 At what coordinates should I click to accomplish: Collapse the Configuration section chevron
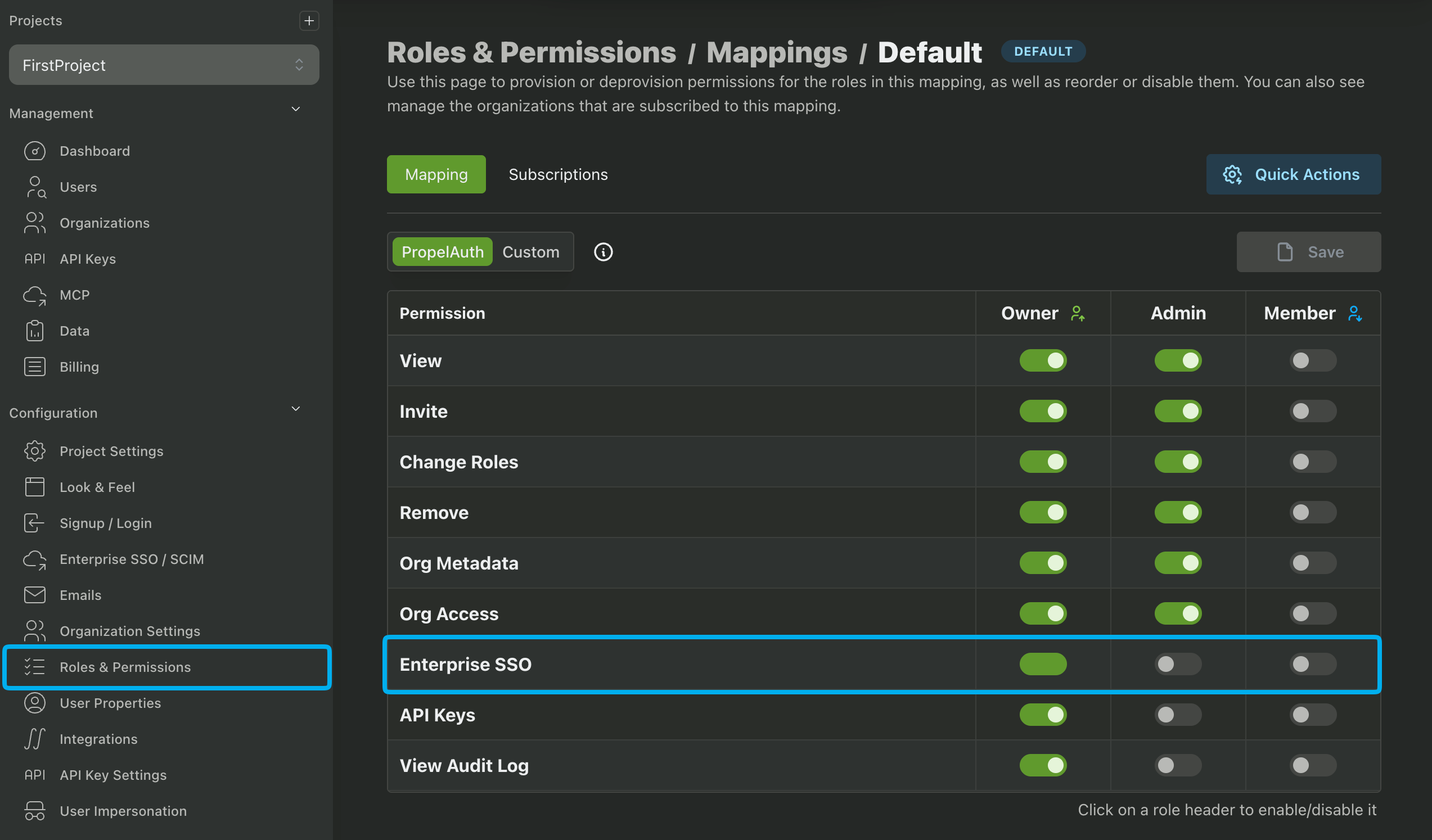click(295, 409)
